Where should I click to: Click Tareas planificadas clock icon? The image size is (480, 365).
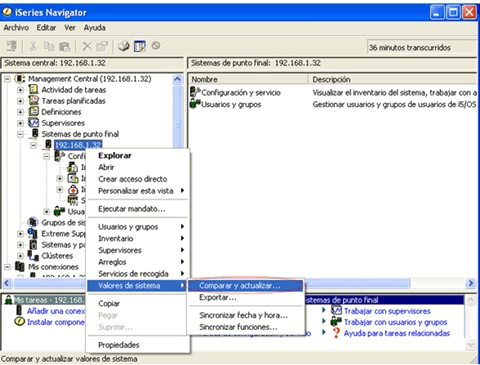click(x=33, y=101)
